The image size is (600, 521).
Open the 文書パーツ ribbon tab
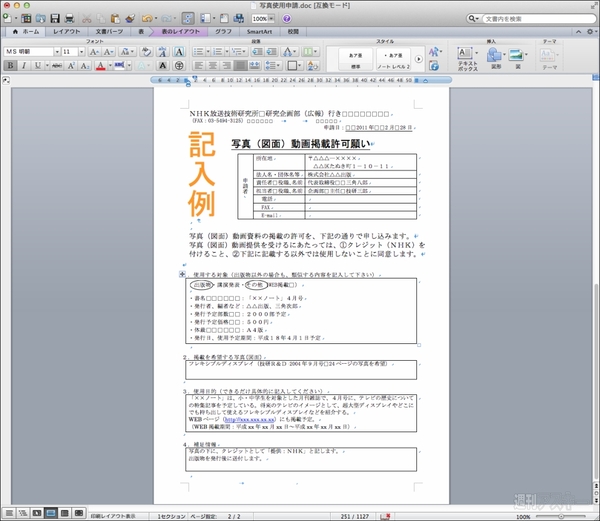tap(109, 31)
